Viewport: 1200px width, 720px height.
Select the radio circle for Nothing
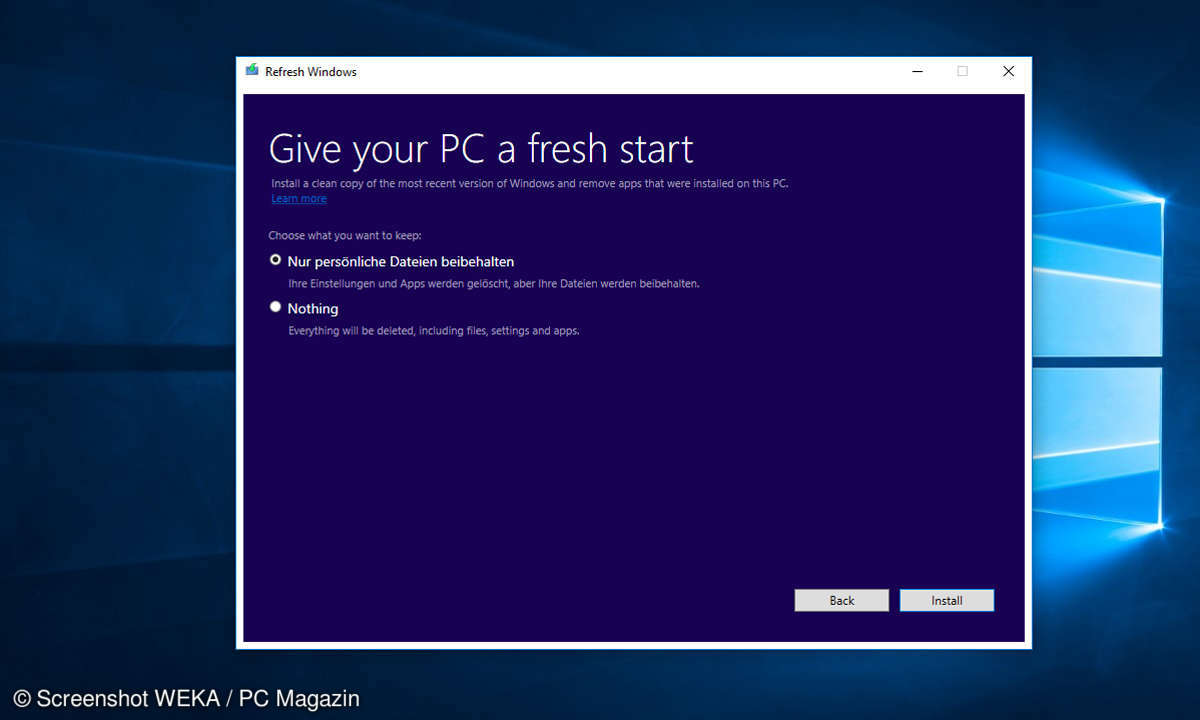point(276,307)
